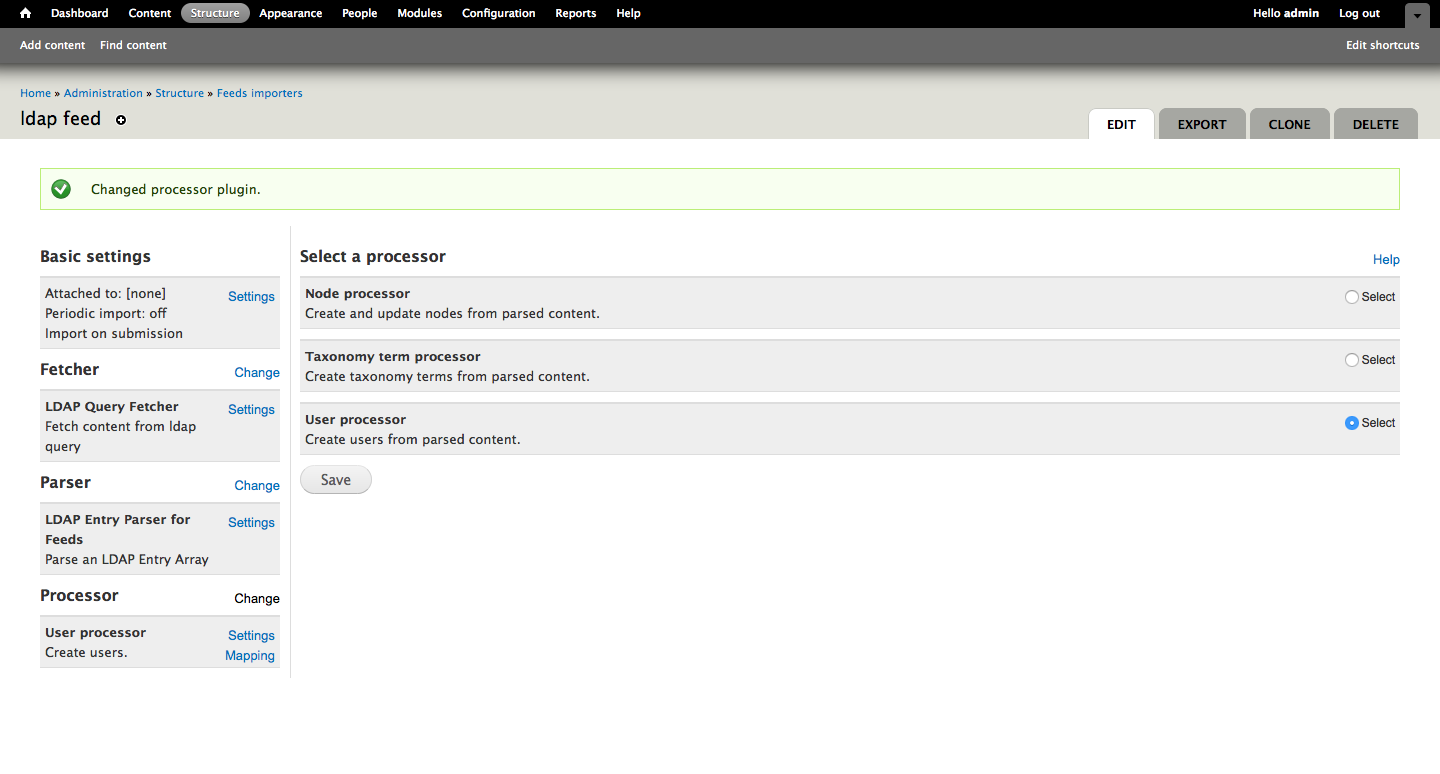Switch to the DELETE tab
Screen dimensions: 1440x774
coord(1376,124)
